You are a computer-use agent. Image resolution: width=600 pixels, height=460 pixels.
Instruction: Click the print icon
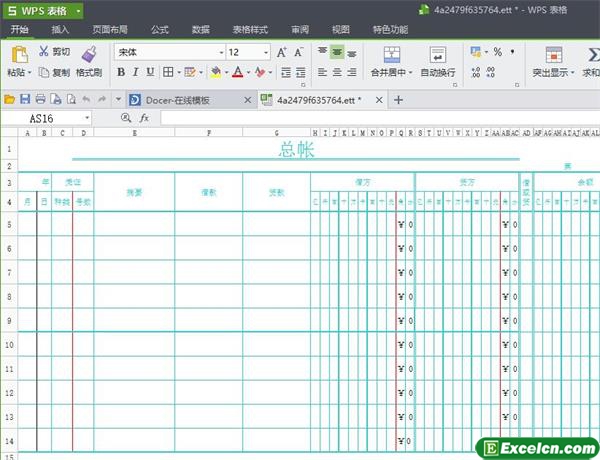click(40, 100)
